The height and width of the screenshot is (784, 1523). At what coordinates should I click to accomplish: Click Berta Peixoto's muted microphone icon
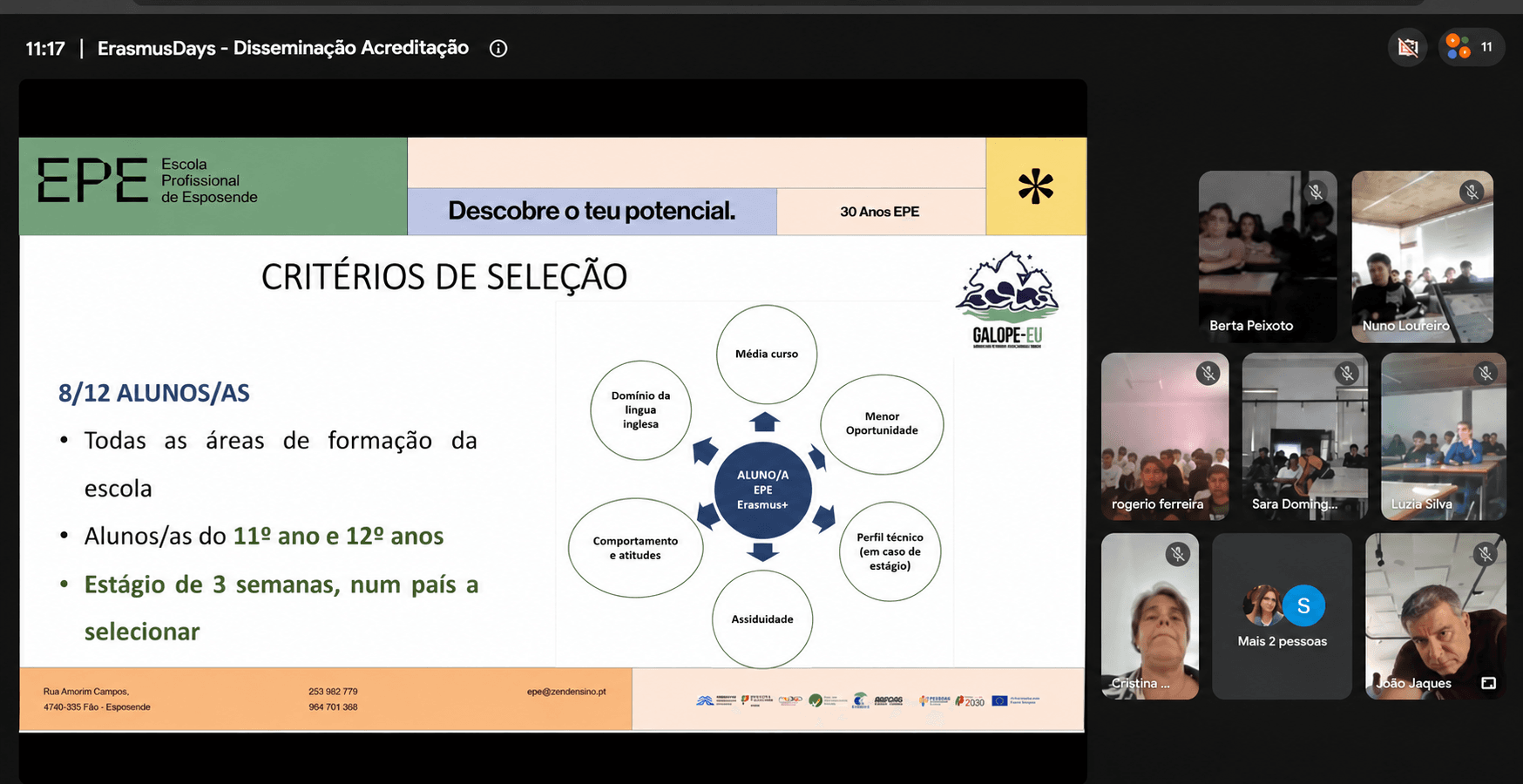(x=1316, y=192)
